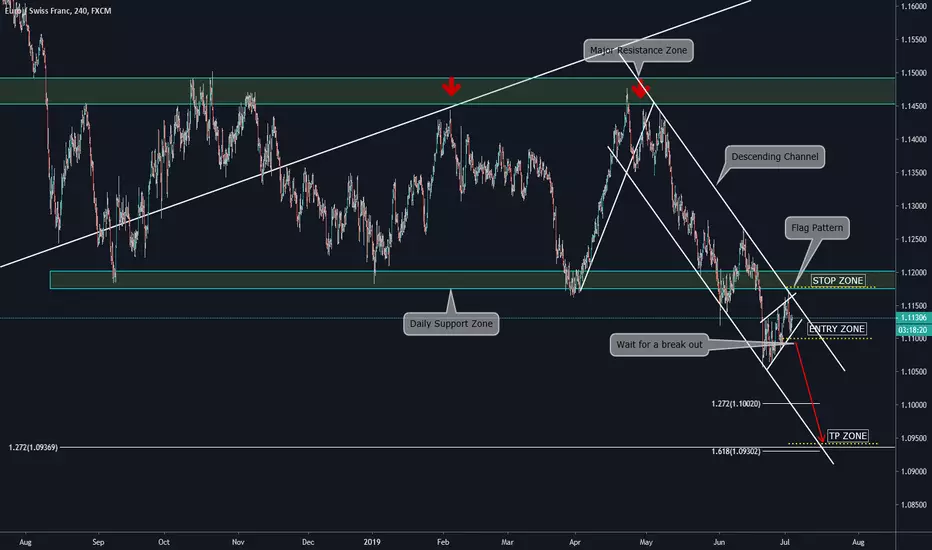Click the Feb label on time axis
932x550 pixels.
pos(443,542)
